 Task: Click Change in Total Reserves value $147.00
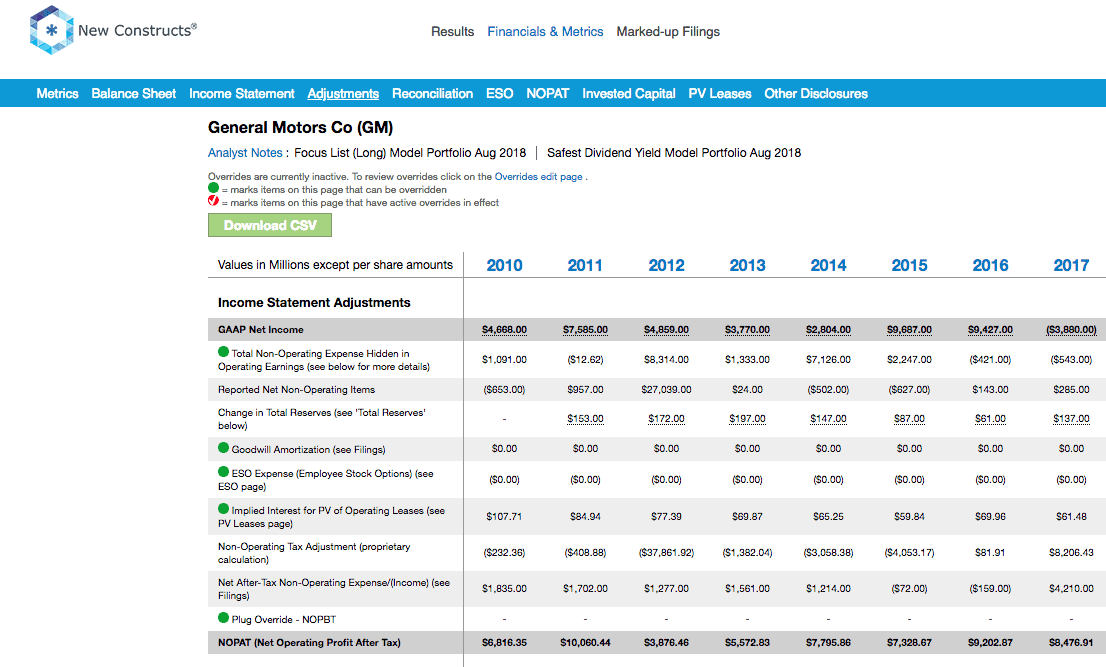tap(828, 419)
